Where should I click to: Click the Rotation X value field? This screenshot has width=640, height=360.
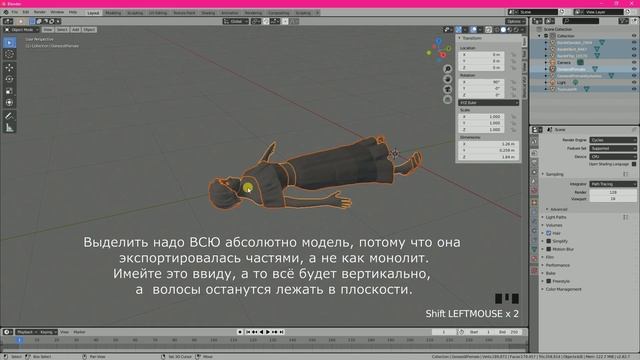coord(482,82)
